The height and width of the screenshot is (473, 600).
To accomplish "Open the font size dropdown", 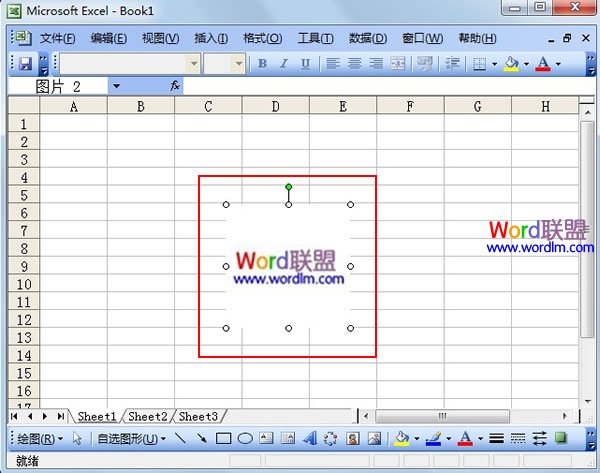I will click(x=239, y=64).
